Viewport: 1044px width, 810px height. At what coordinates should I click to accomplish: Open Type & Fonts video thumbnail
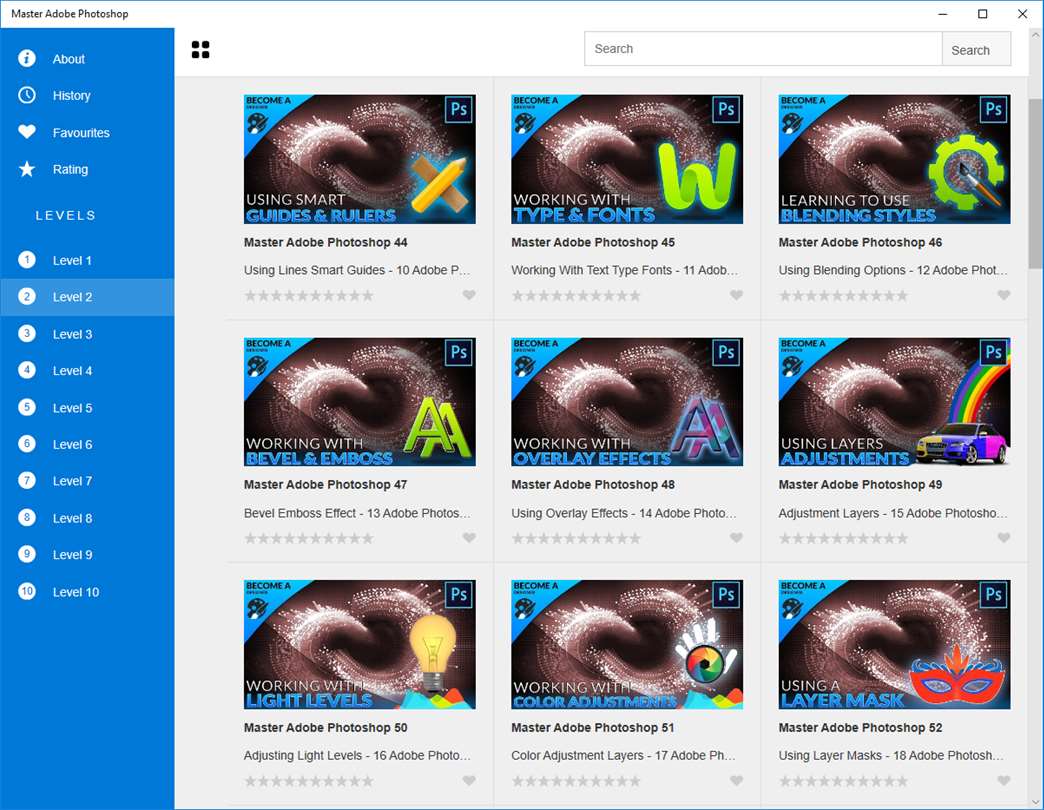coord(627,159)
